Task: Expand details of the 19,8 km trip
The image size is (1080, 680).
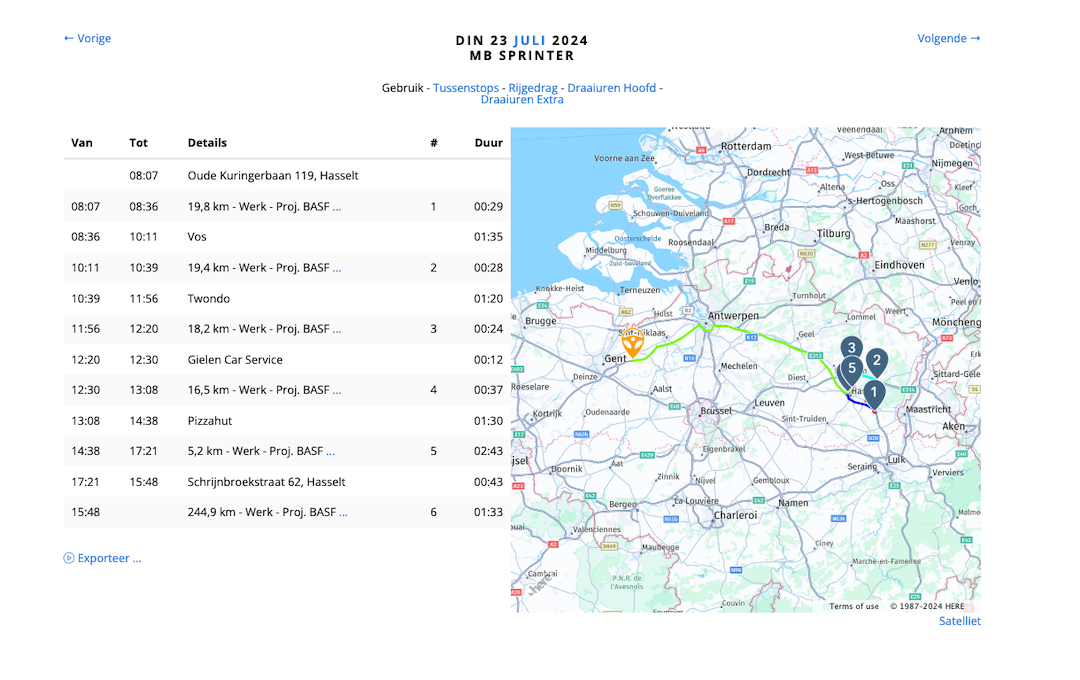Action: tap(337, 207)
